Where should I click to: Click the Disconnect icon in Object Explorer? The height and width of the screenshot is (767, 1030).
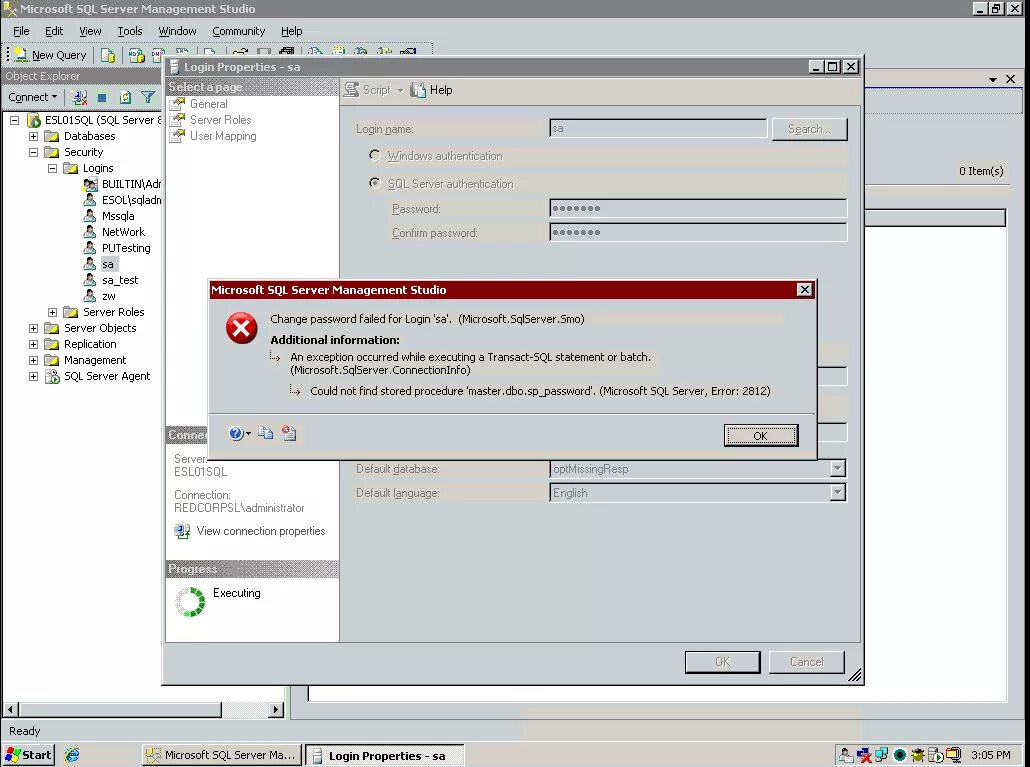tap(79, 97)
